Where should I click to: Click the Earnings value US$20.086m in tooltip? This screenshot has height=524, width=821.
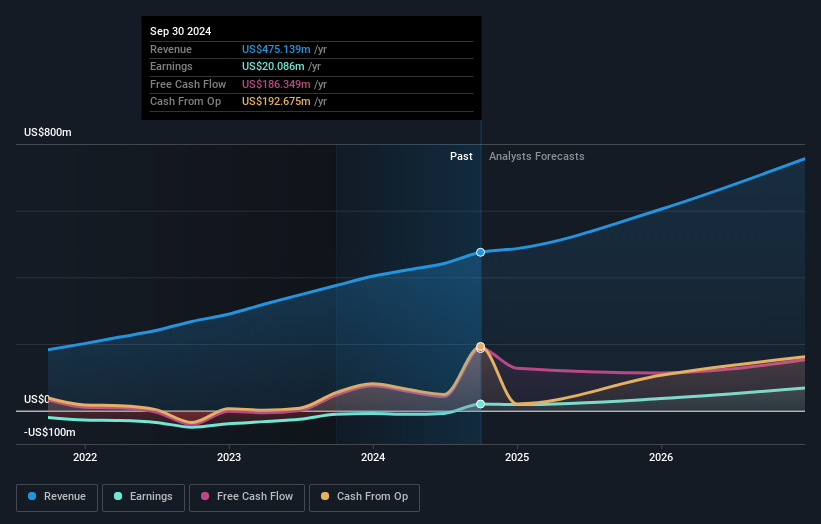[273, 66]
